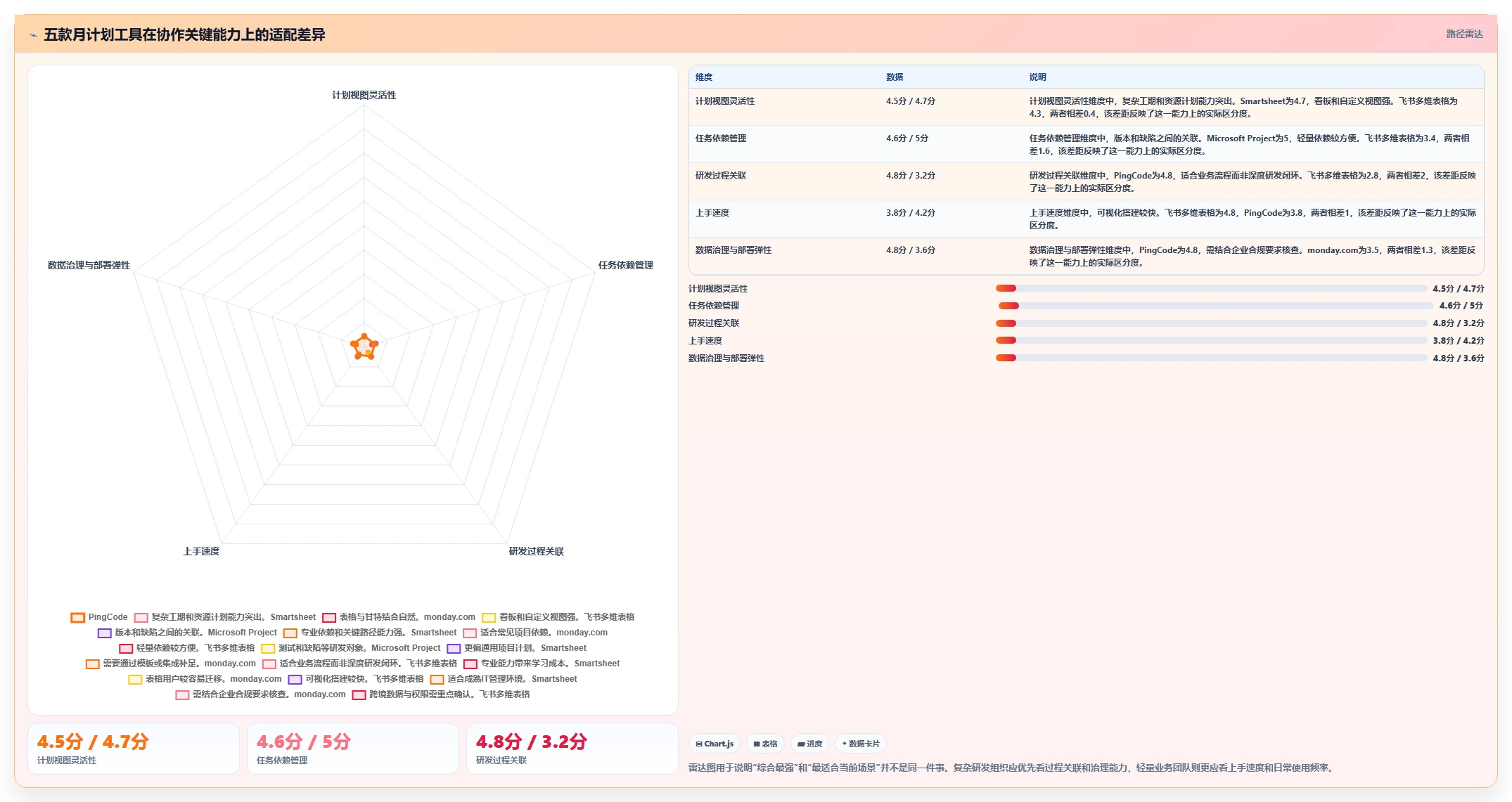
Task: Click the 维度 column header
Action: (x=704, y=77)
